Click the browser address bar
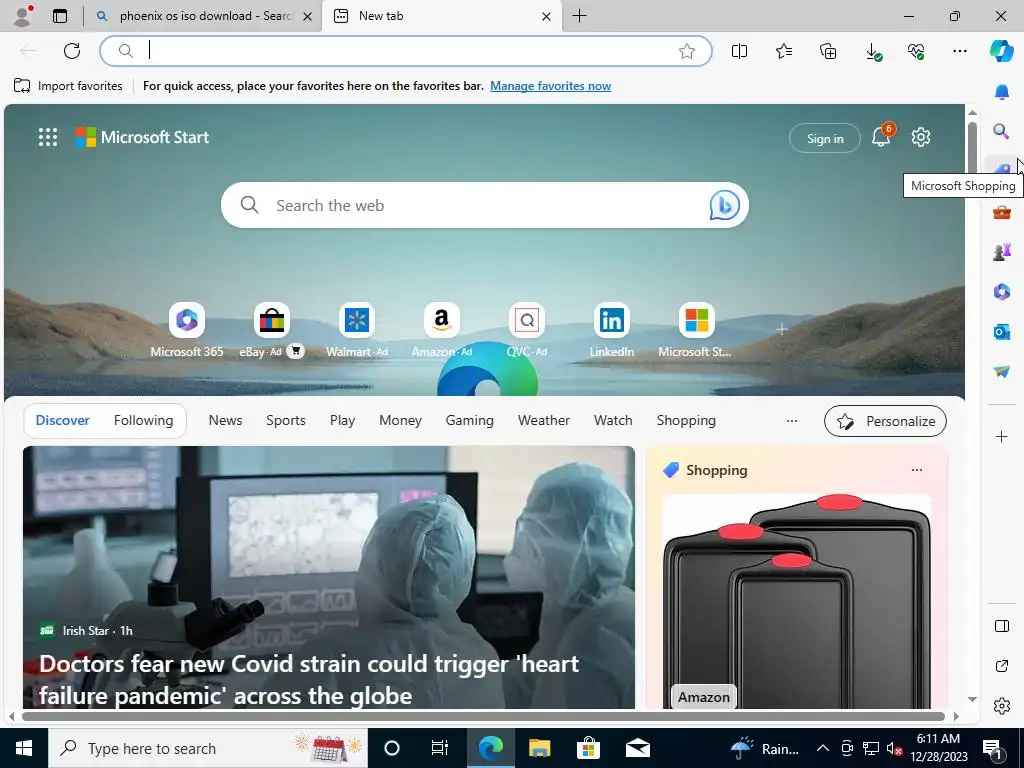Viewport: 1024px width, 768px height. [x=405, y=51]
